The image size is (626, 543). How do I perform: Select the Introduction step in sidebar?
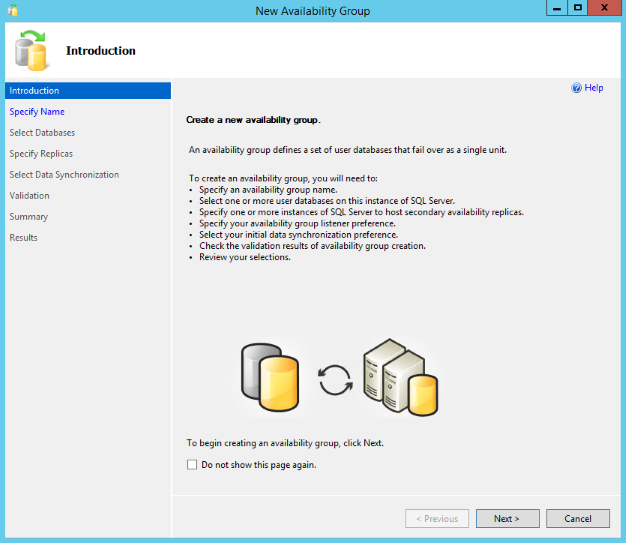[34, 91]
